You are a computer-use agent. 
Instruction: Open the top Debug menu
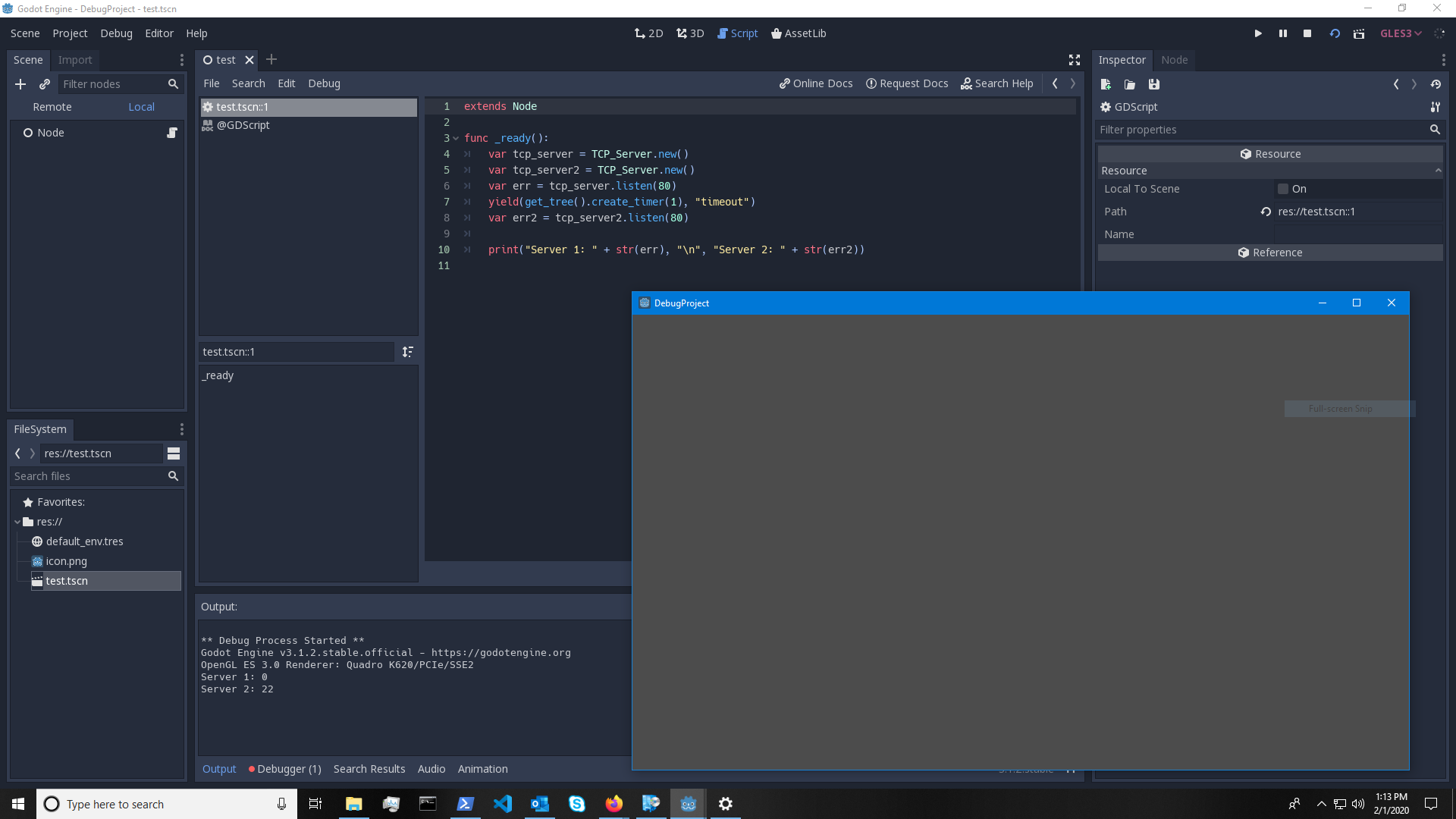[116, 33]
